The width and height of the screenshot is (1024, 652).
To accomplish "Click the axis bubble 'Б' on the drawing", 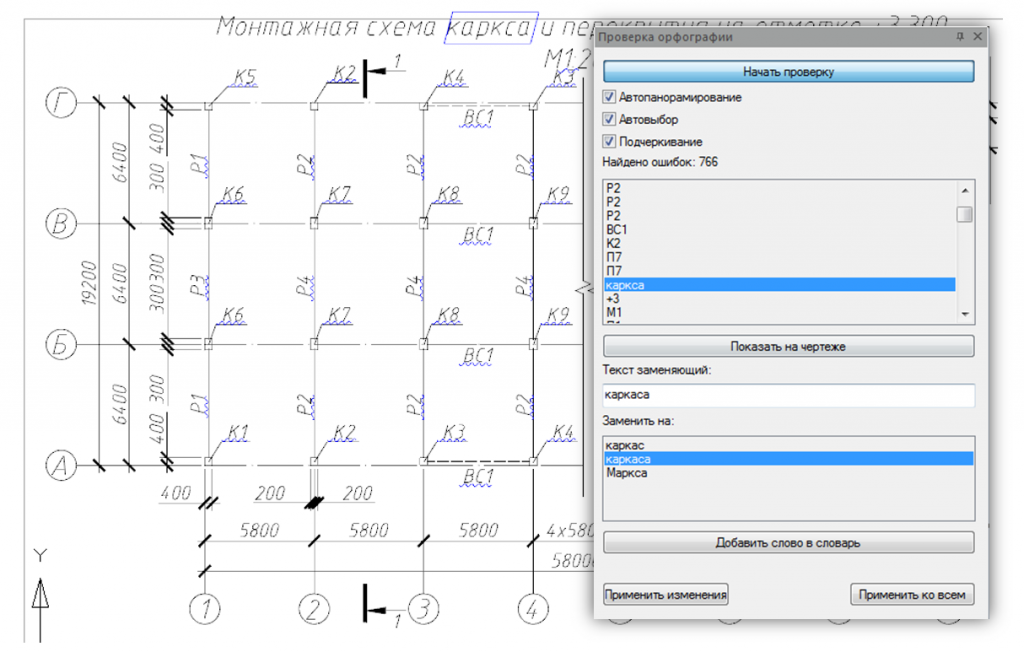I will (61, 344).
